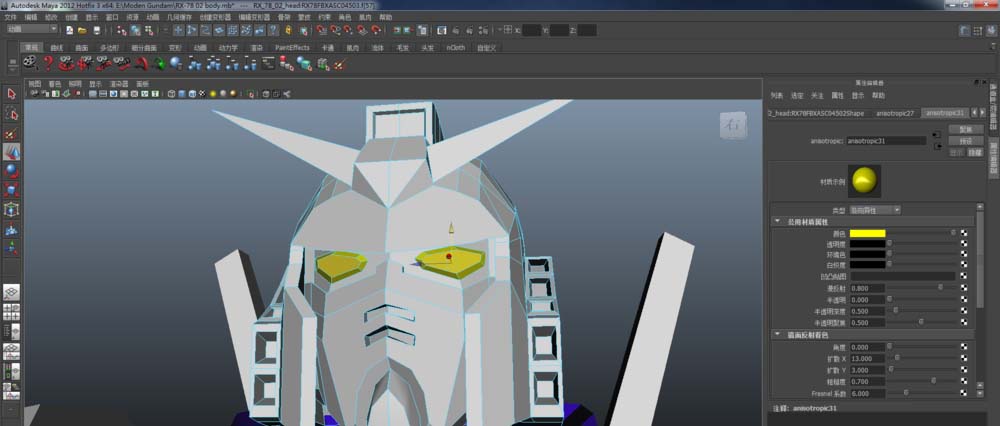This screenshot has width=1000, height=426.
Task: Click the film reel shelf icon
Action: pos(29,62)
